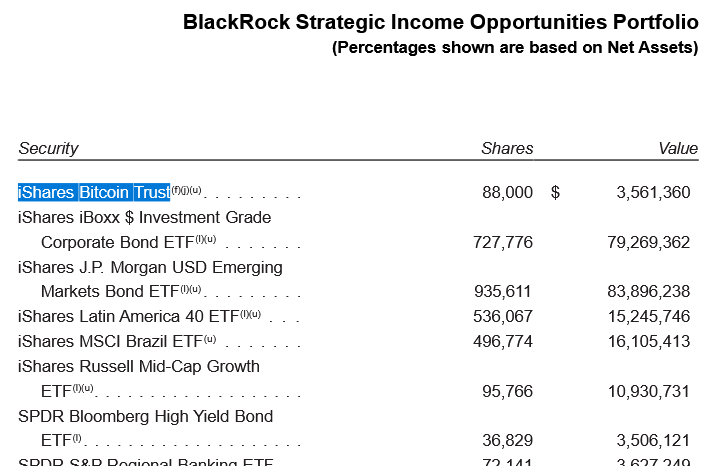This screenshot has width=702, height=466.
Task: Click the BlackRock Strategic Income Opportunities Portfolio title
Action: pos(440,23)
